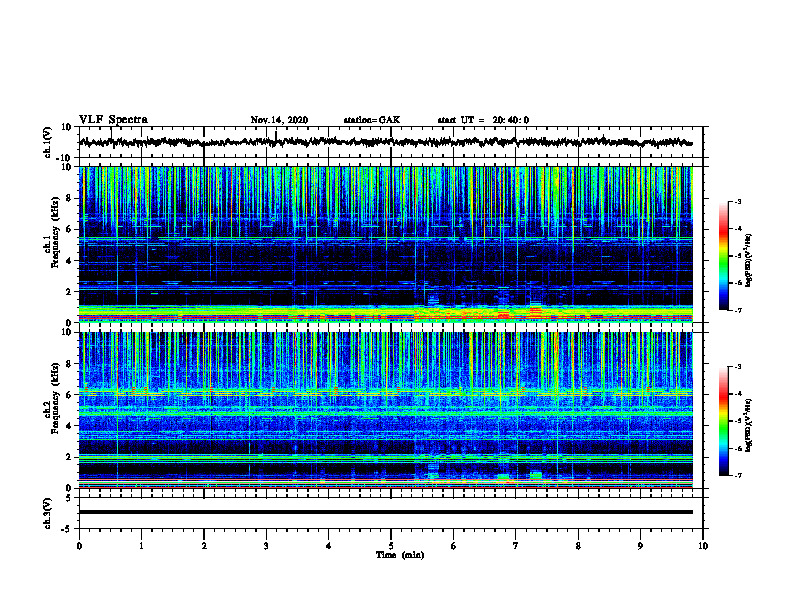The image size is (792, 612).
Task: Click the ch.2 spectrogram color scale bar
Action: pos(723,421)
